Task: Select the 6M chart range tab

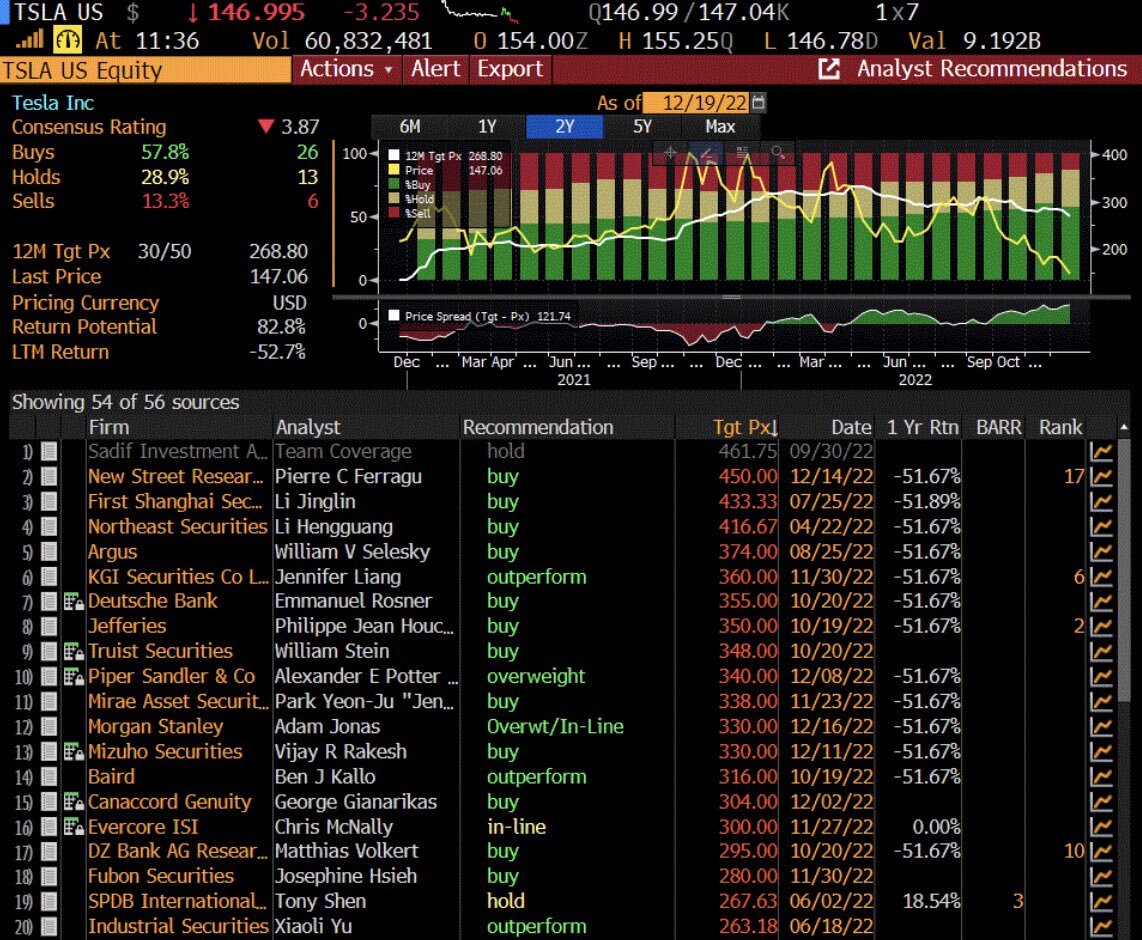Action: (410, 126)
